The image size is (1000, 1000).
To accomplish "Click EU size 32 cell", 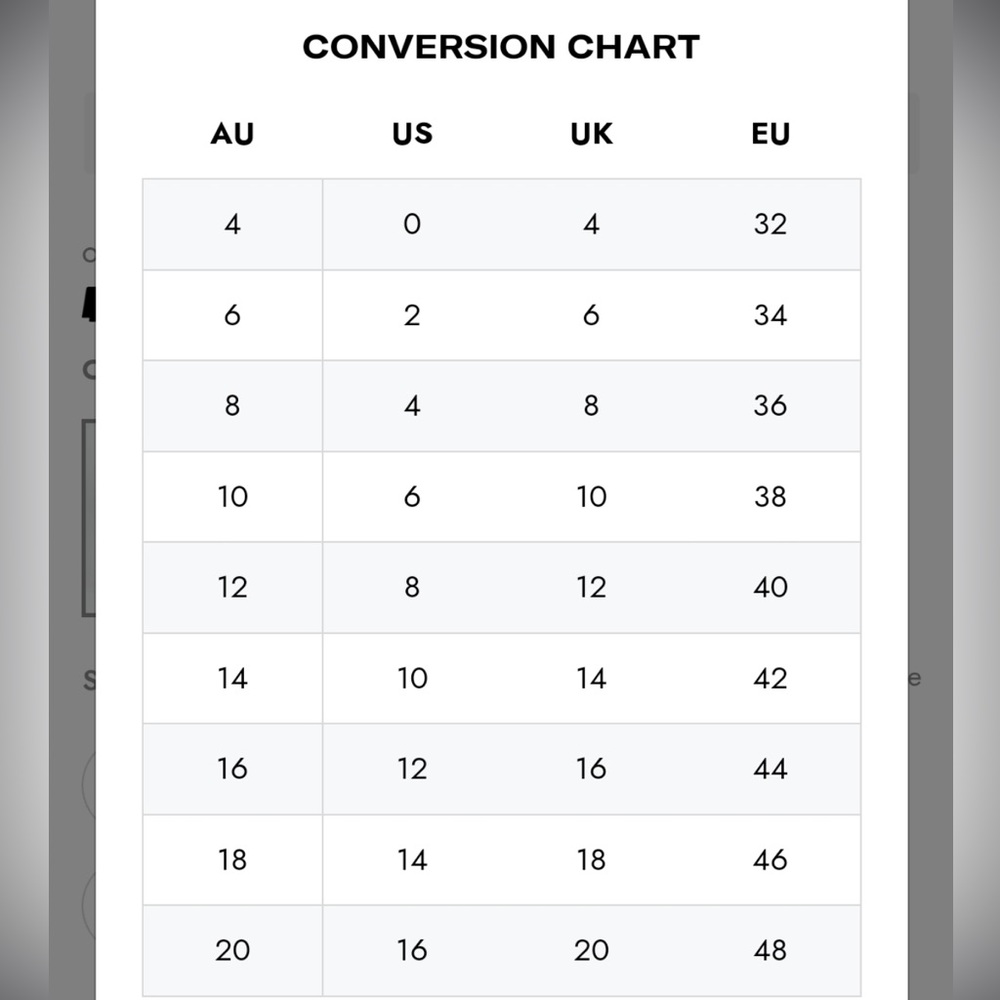I will [x=770, y=224].
